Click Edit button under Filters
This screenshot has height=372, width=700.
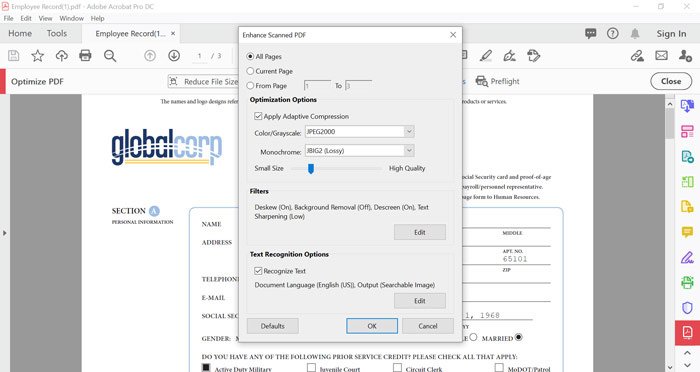(420, 232)
